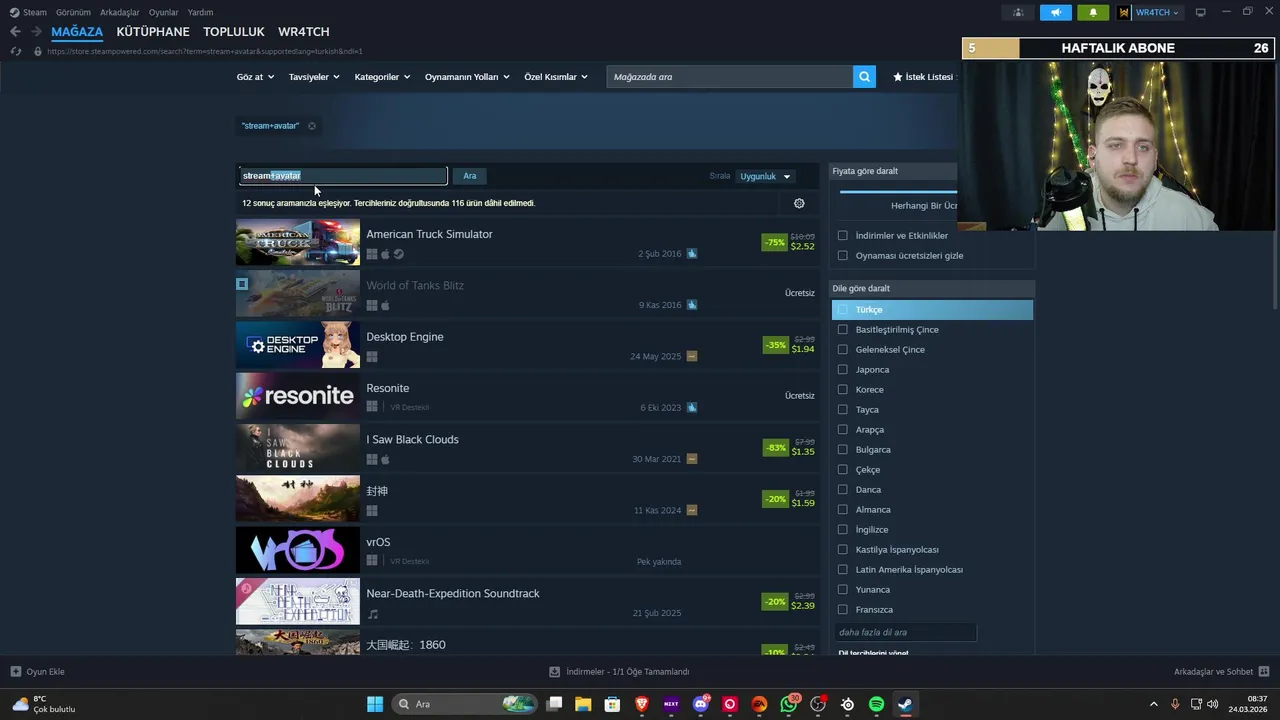Click the blue search magnifier button
The height and width of the screenshot is (720, 1280).
pos(864,77)
